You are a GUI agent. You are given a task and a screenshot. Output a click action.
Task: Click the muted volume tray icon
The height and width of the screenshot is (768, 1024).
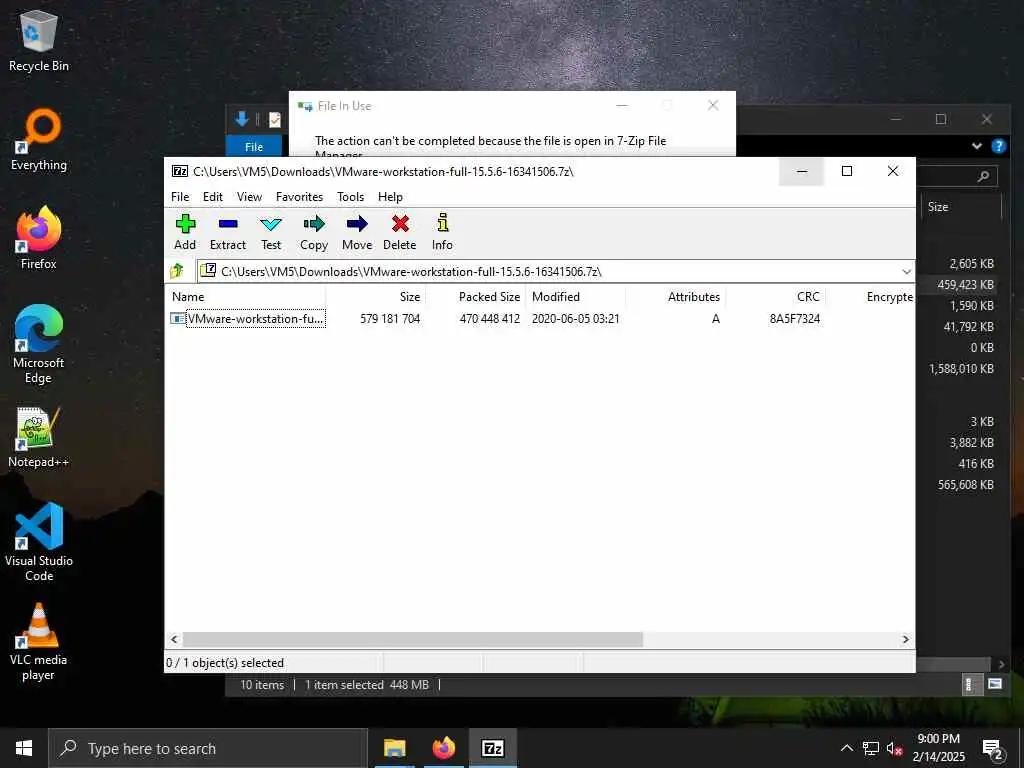(x=895, y=748)
